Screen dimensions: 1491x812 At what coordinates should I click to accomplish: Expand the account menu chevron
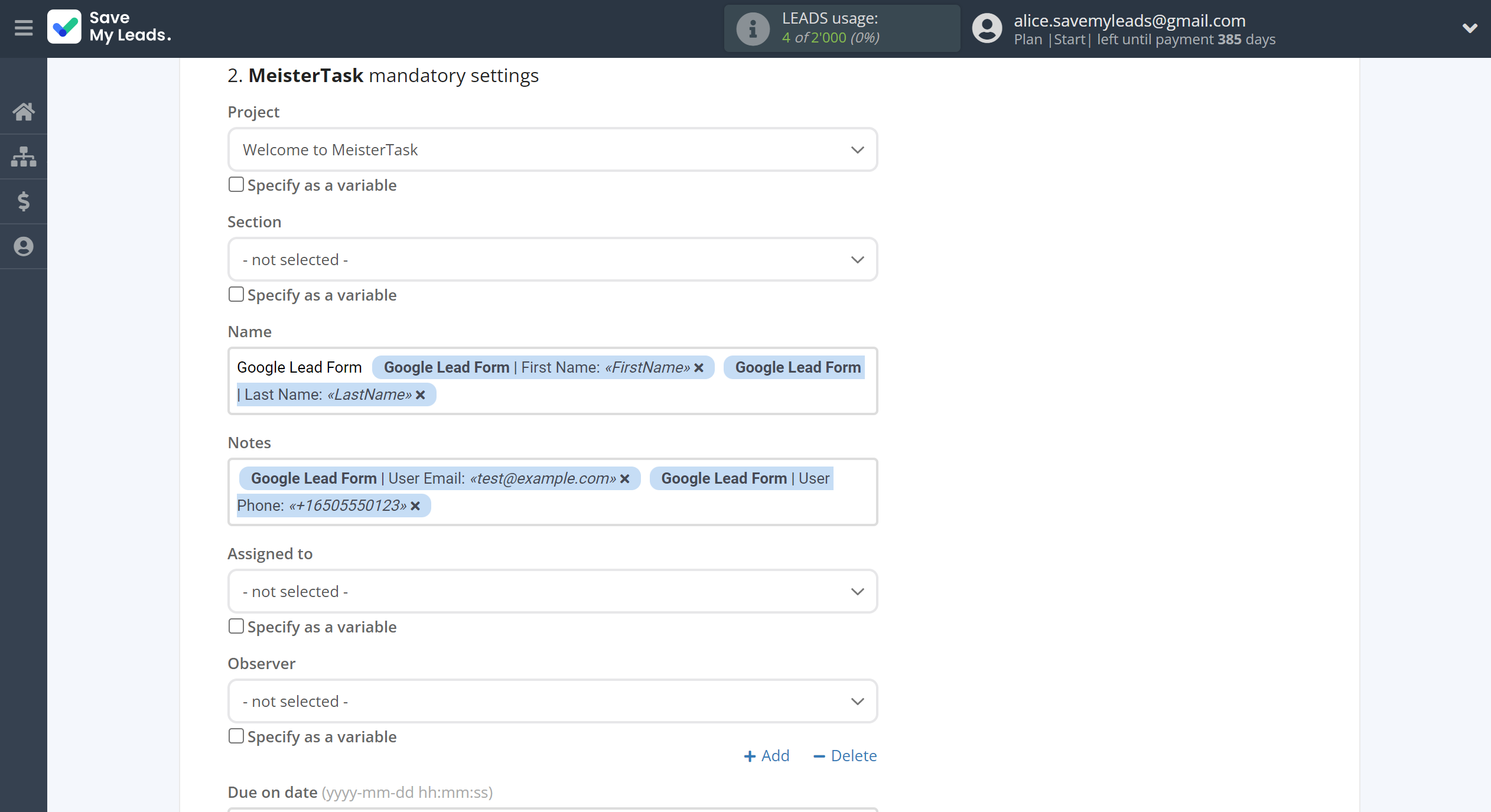[x=1470, y=28]
